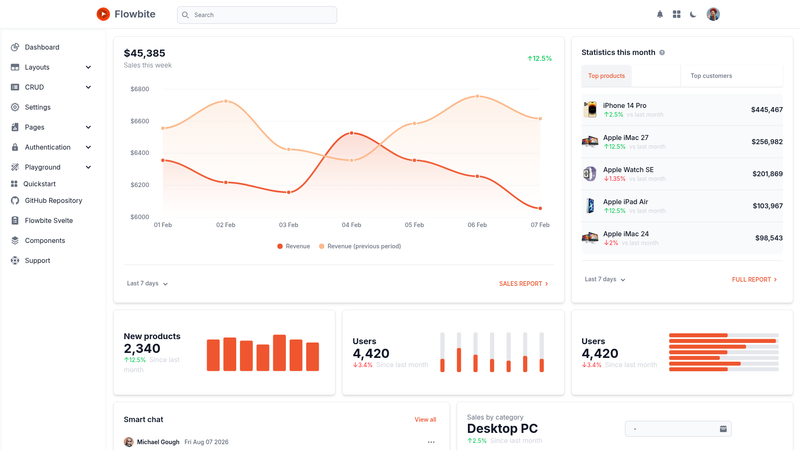This screenshot has height=450, width=800.
Task: Open the calendar icon in Sales by category
Action: click(x=723, y=429)
